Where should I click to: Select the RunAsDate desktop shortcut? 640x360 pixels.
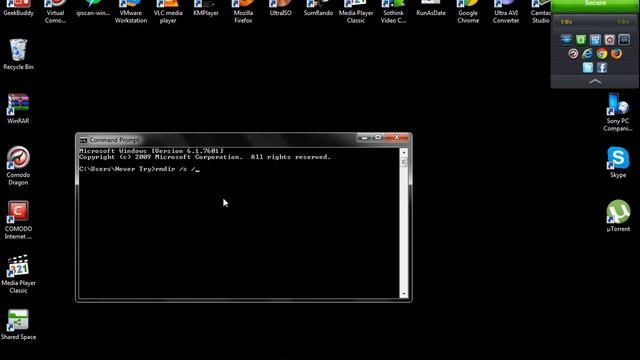pos(431,8)
